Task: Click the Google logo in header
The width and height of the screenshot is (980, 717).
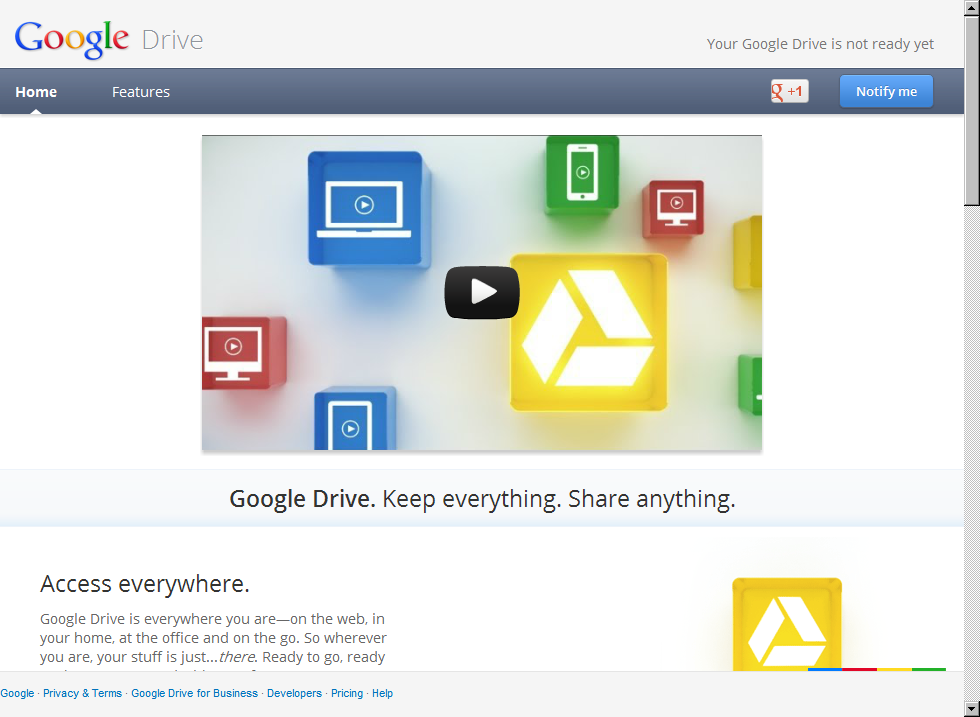Action: [x=72, y=39]
